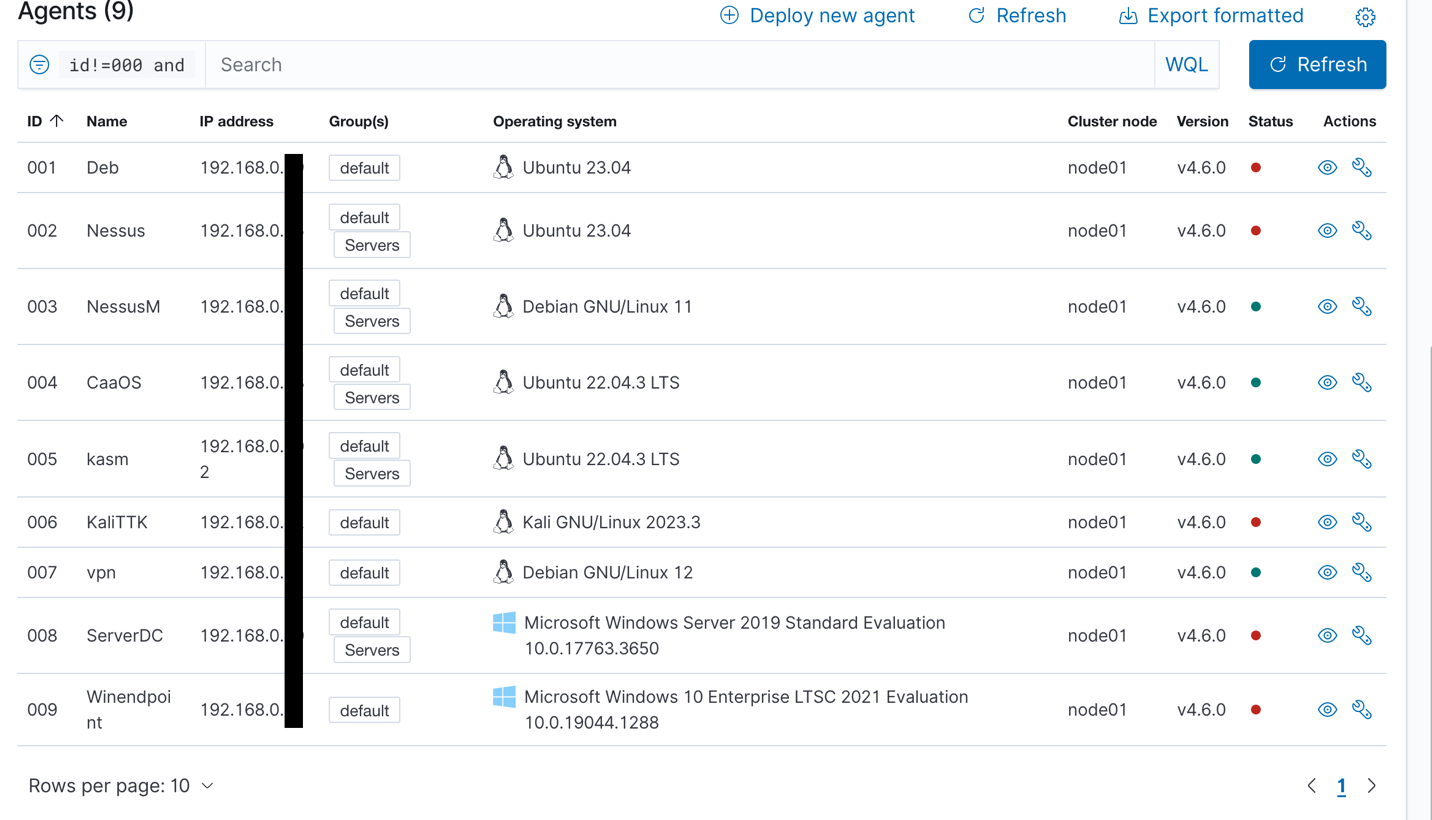Sort by Name column header

pos(107,121)
